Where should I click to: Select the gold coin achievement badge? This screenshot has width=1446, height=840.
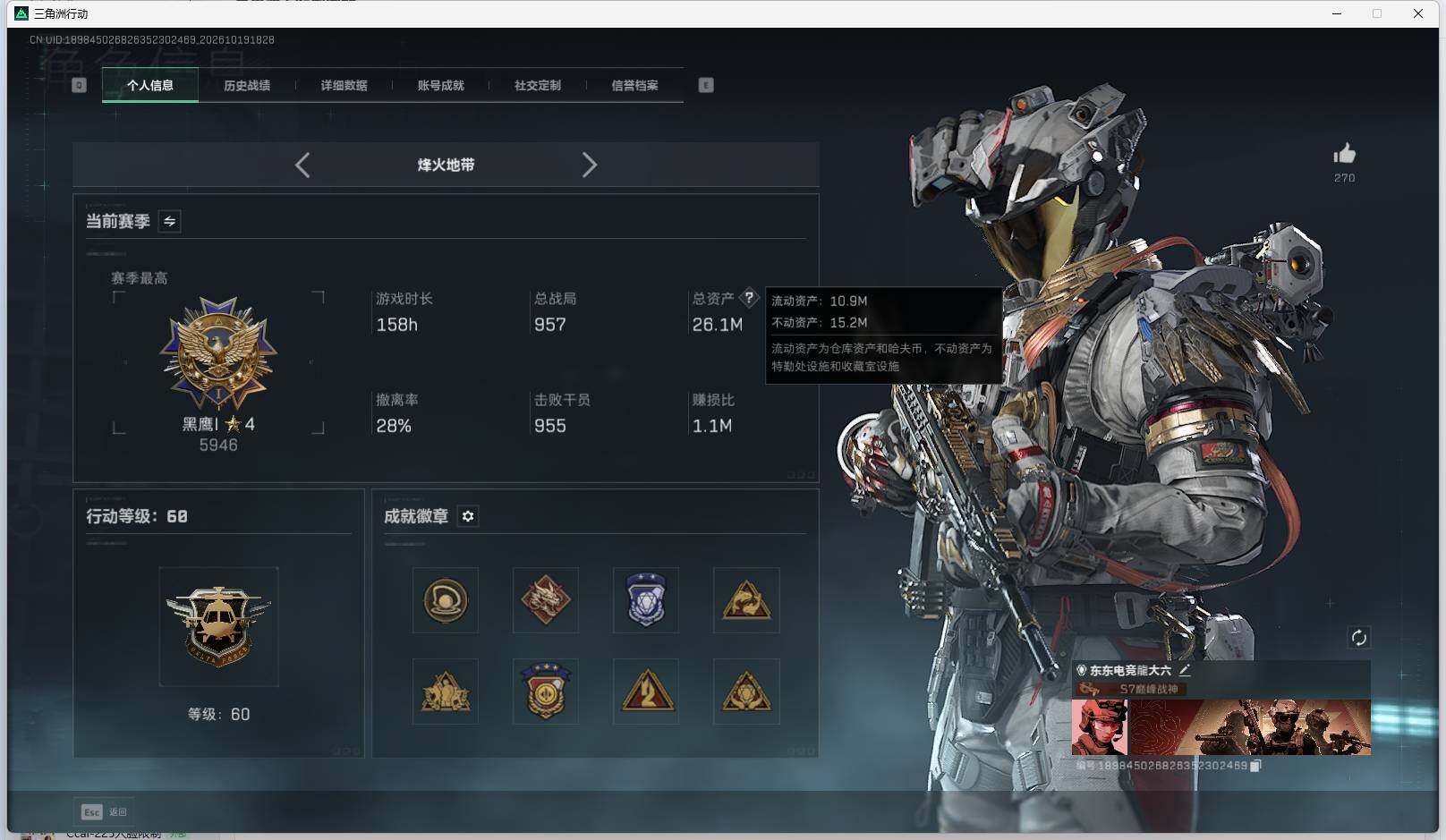tap(446, 600)
